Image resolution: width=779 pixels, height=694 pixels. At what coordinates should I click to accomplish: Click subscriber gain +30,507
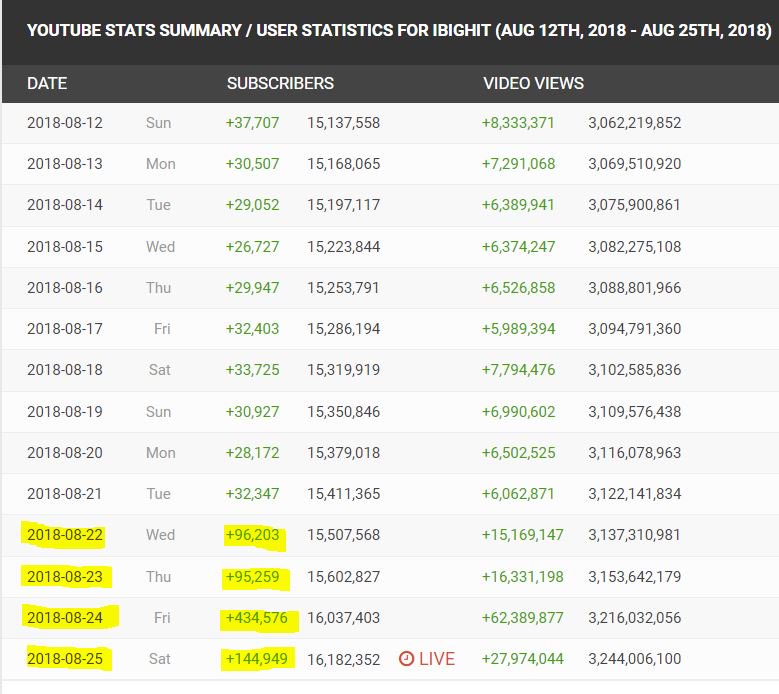click(x=252, y=164)
